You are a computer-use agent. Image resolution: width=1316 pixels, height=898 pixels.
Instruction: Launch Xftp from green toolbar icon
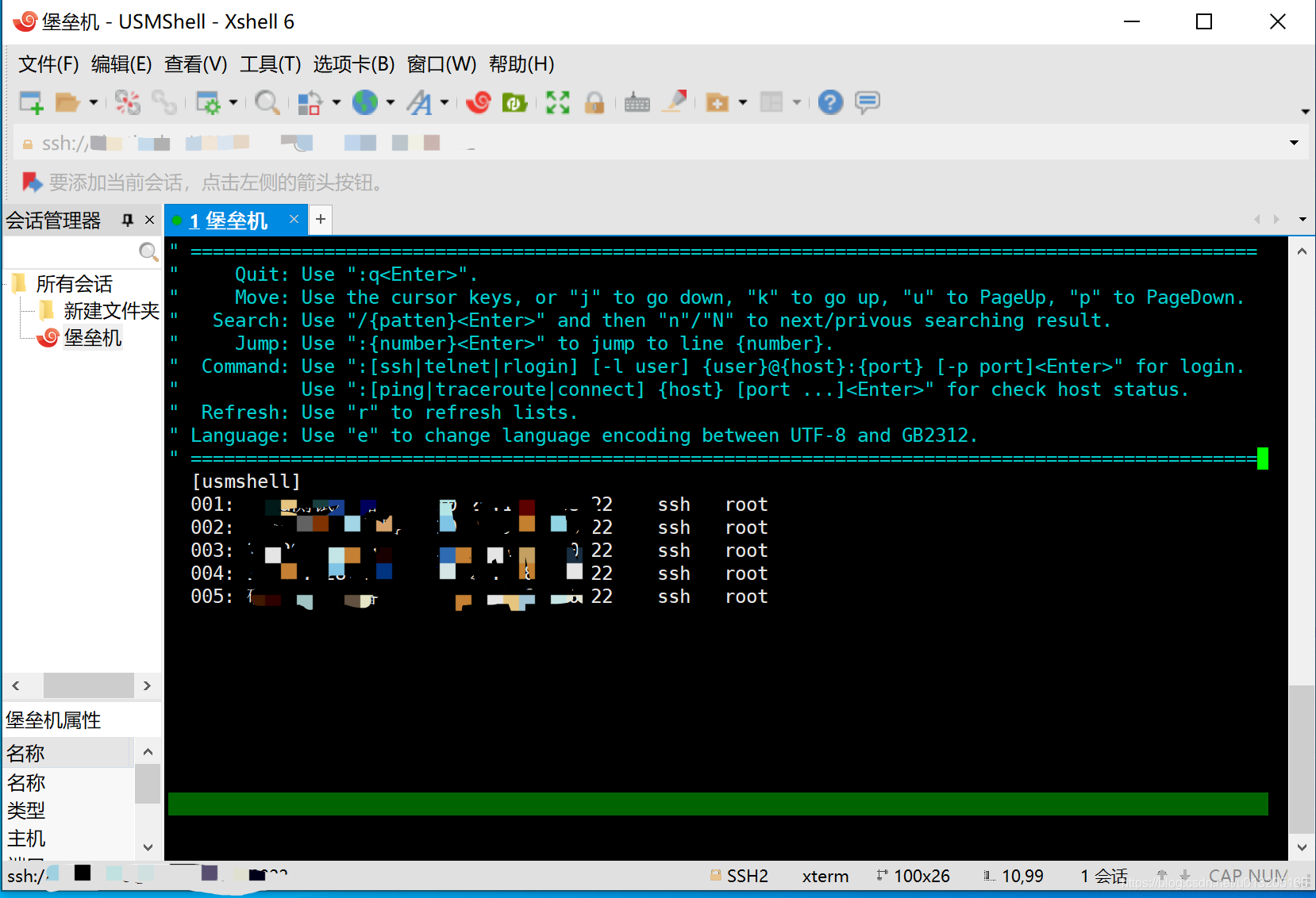pos(515,102)
